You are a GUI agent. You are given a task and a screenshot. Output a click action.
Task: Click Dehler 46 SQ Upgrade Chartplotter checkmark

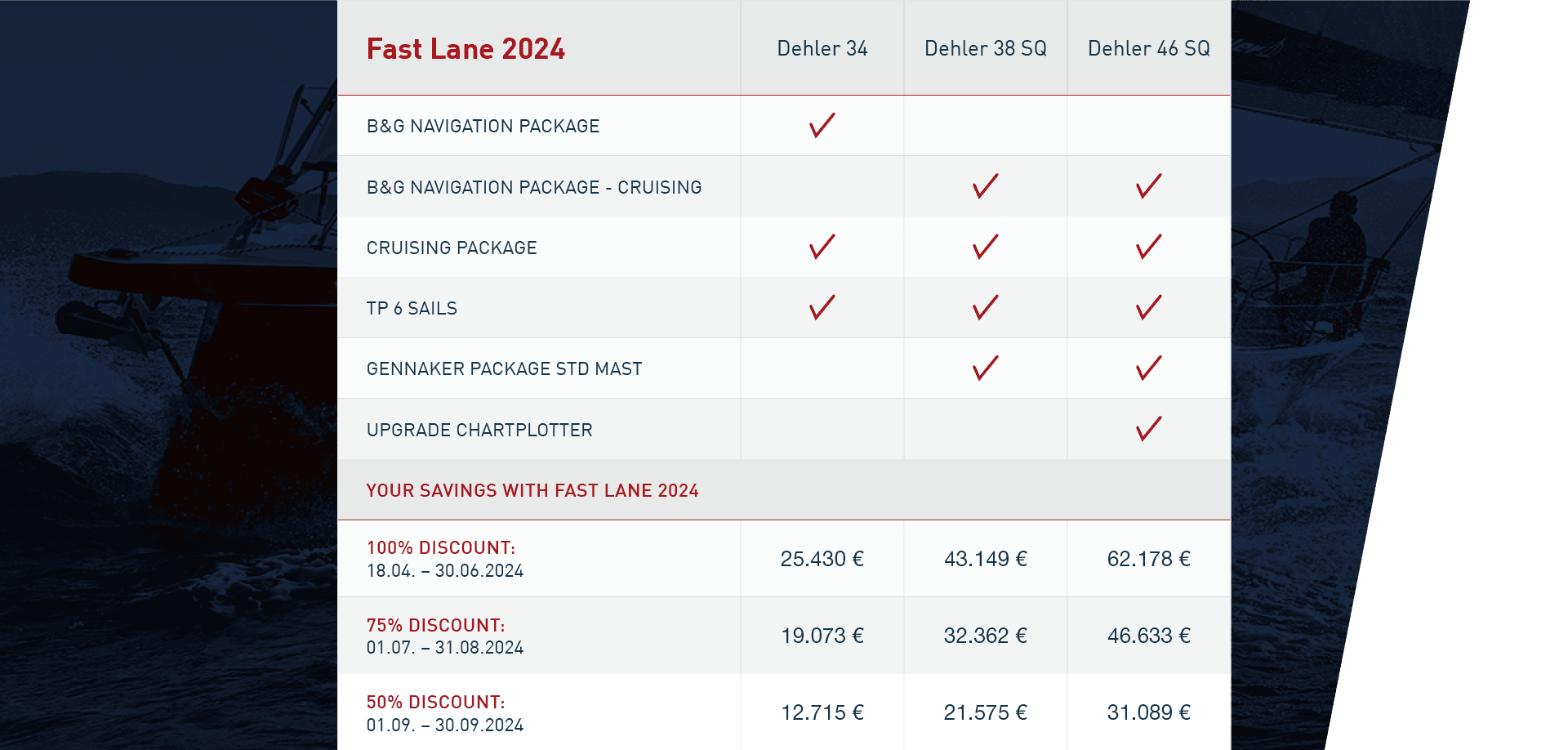pyautogui.click(x=1148, y=429)
